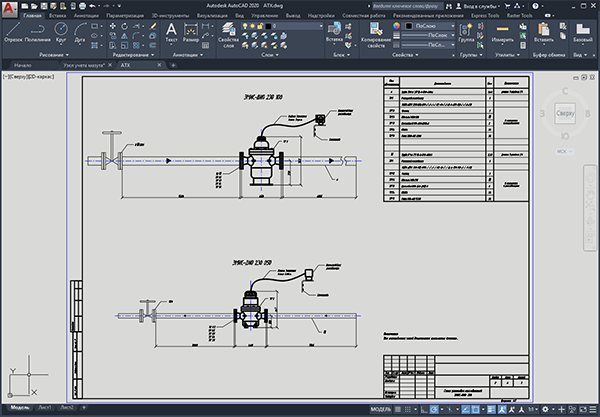600x417 pixels.
Task: Open the ПоСлою color dropdown
Action: (430, 26)
